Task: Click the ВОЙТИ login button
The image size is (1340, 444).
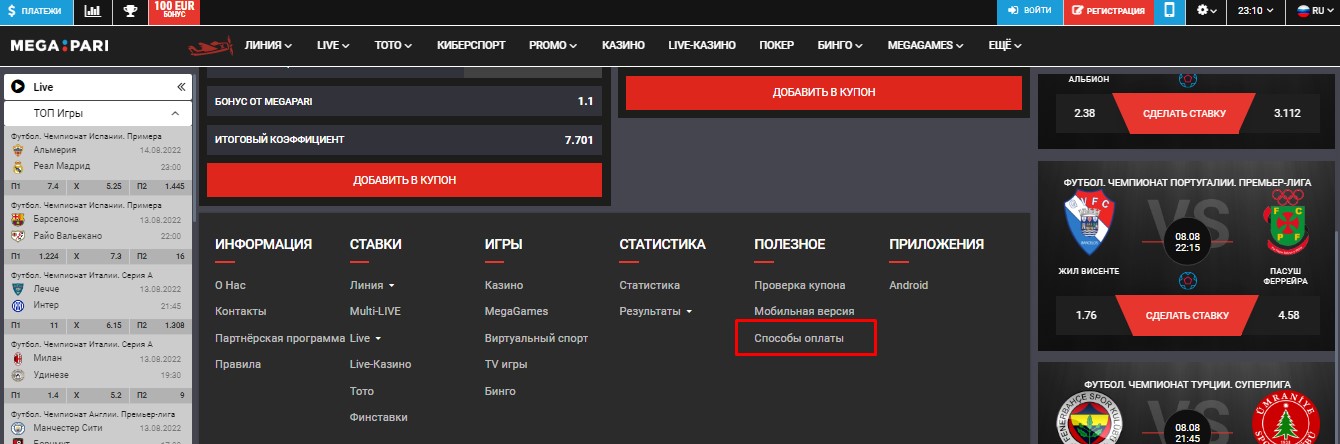Action: point(1030,11)
